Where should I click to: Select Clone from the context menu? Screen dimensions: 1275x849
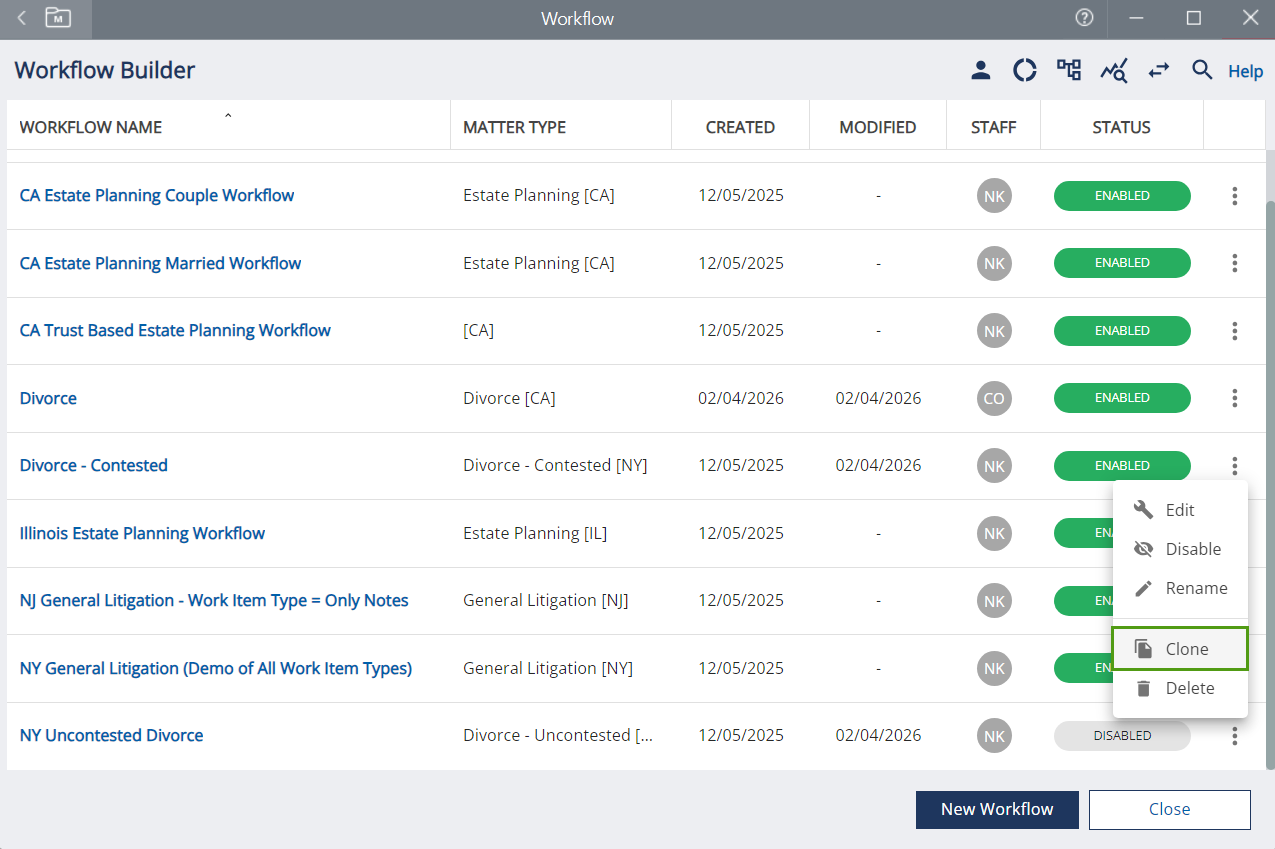[x=1180, y=649]
